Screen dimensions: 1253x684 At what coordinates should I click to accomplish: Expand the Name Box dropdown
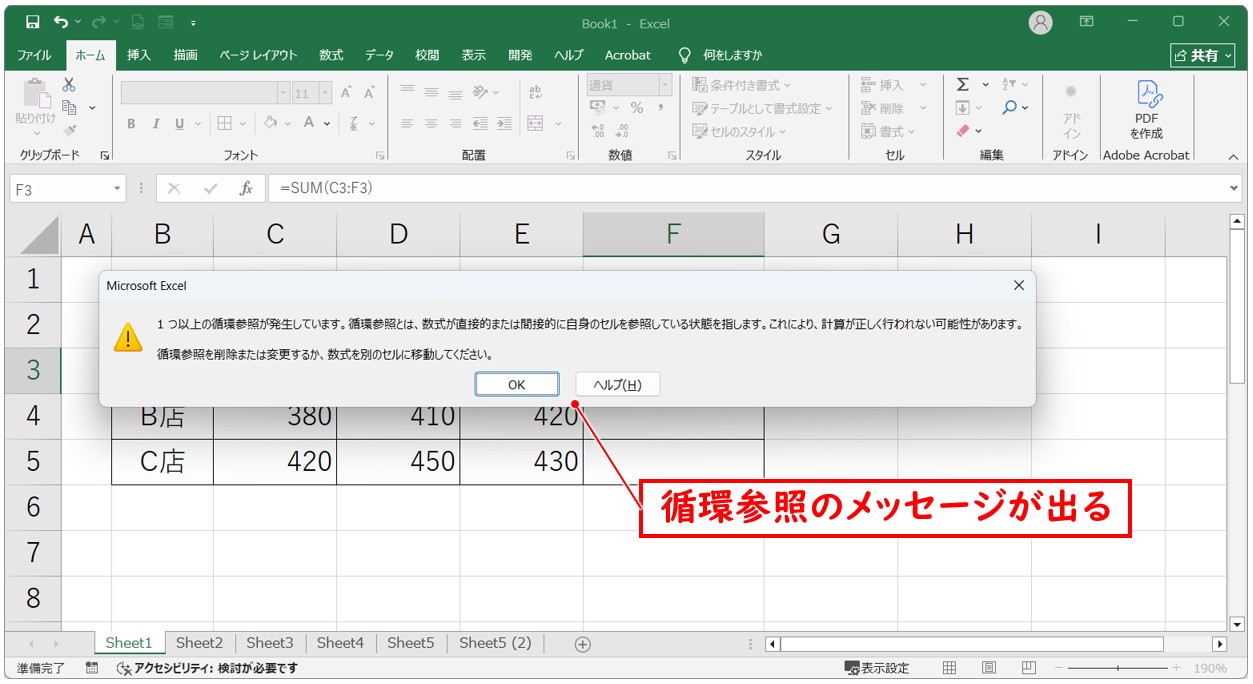118,188
